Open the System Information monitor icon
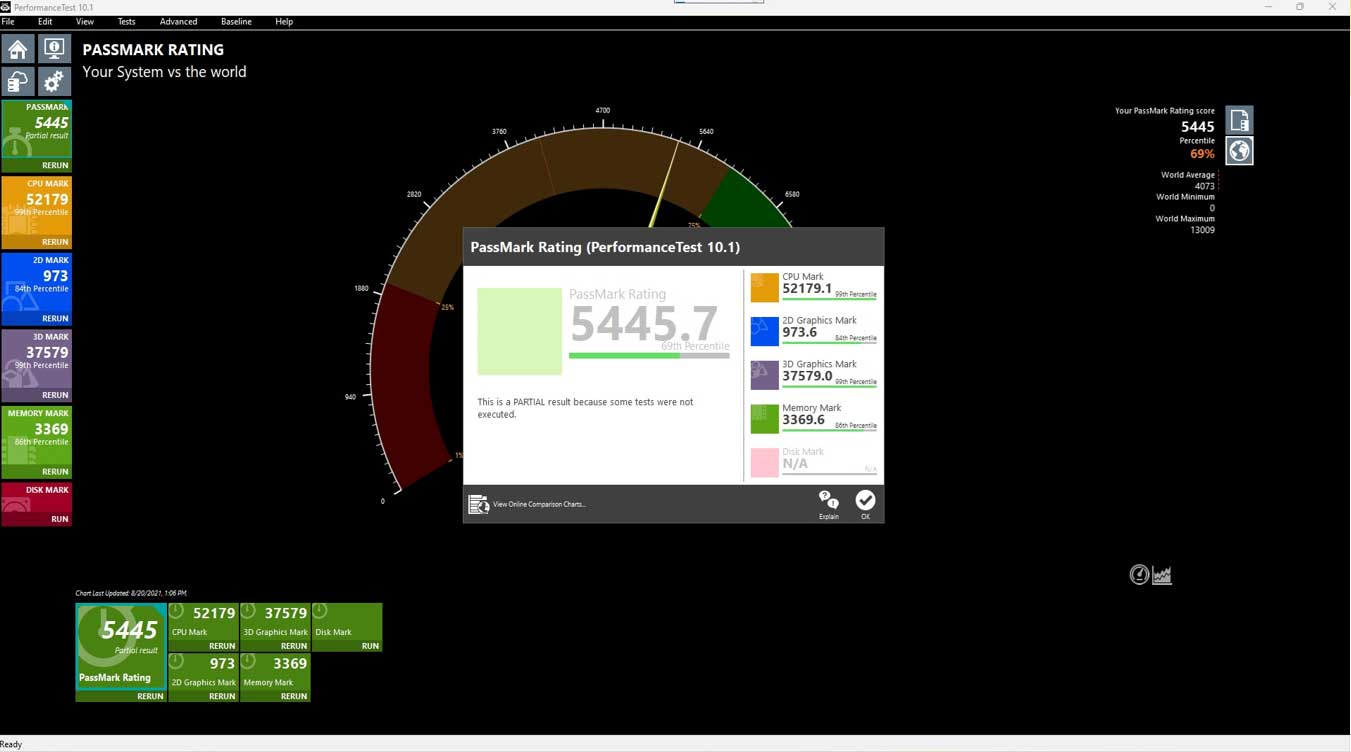 tap(54, 49)
